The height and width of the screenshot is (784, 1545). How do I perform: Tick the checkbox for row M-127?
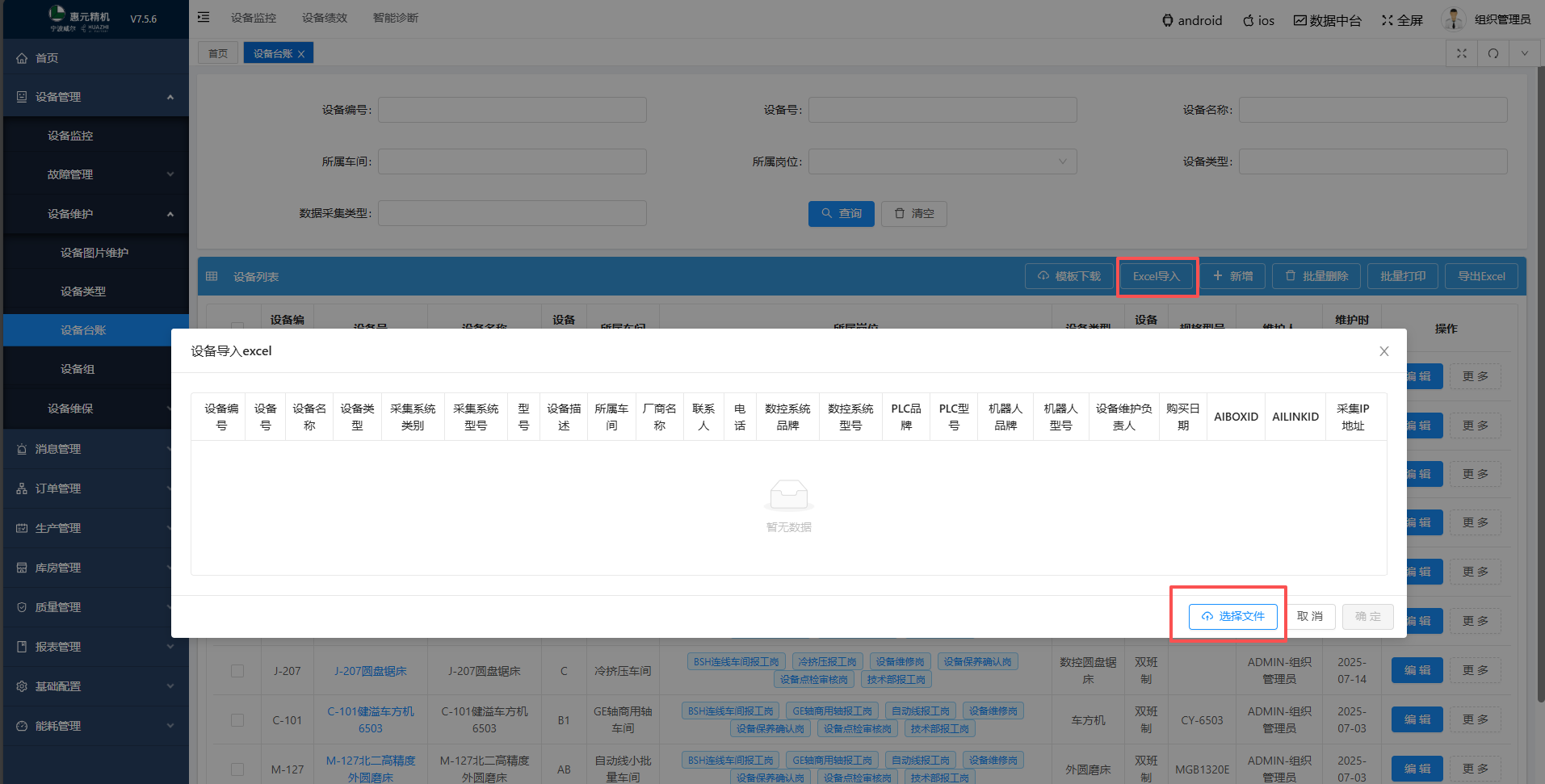click(x=237, y=769)
